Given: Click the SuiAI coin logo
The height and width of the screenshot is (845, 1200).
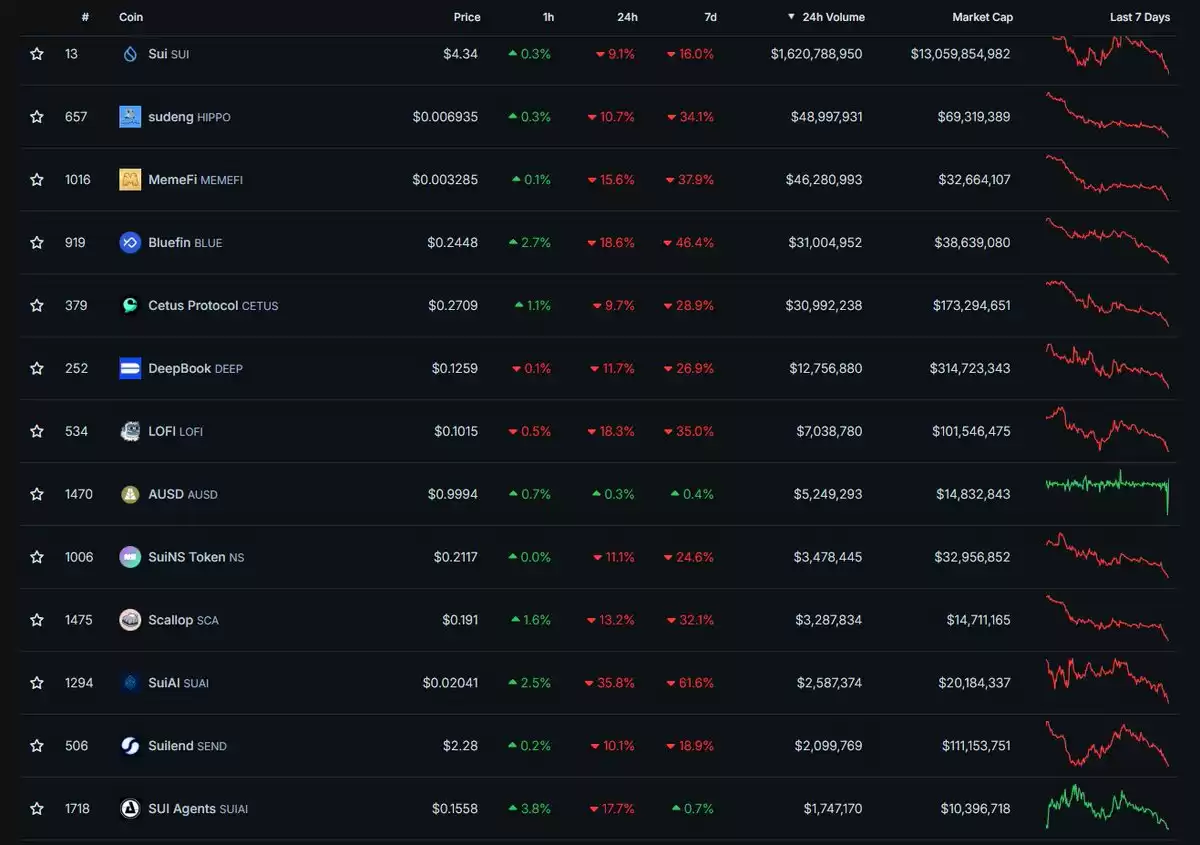Looking at the screenshot, I should (x=130, y=683).
